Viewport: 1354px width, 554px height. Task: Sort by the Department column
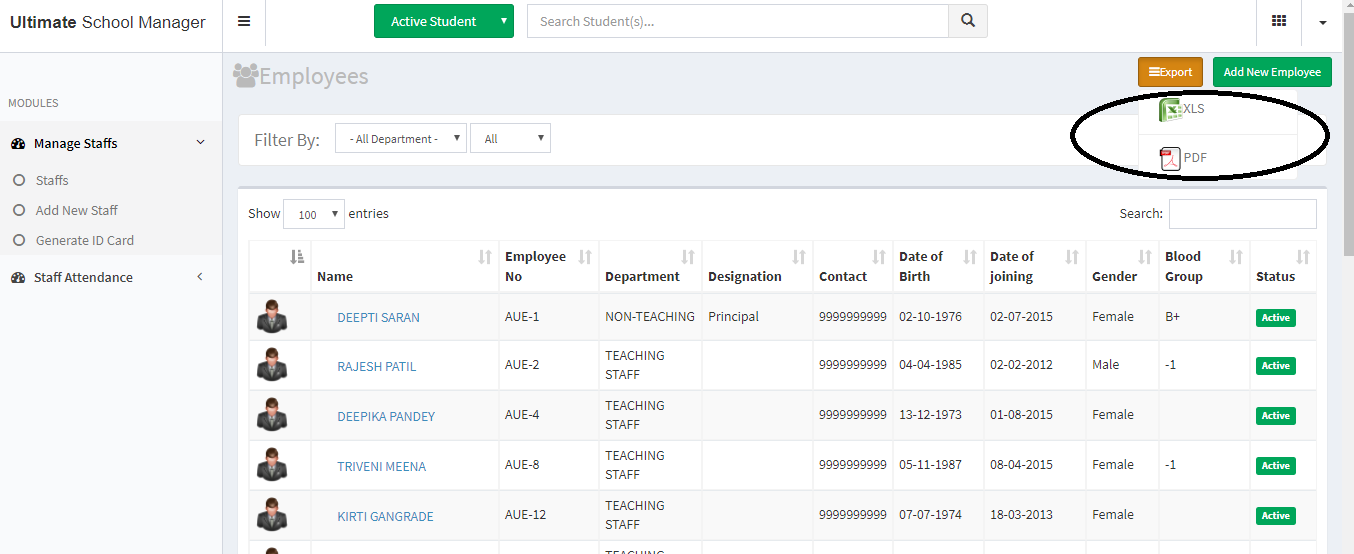pyautogui.click(x=650, y=267)
